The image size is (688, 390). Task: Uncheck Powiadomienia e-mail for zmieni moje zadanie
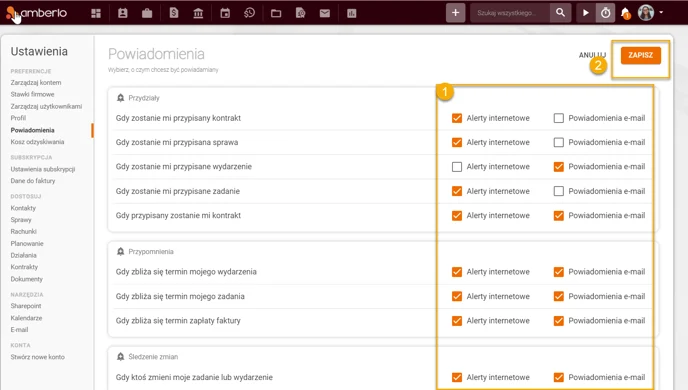(x=559, y=377)
